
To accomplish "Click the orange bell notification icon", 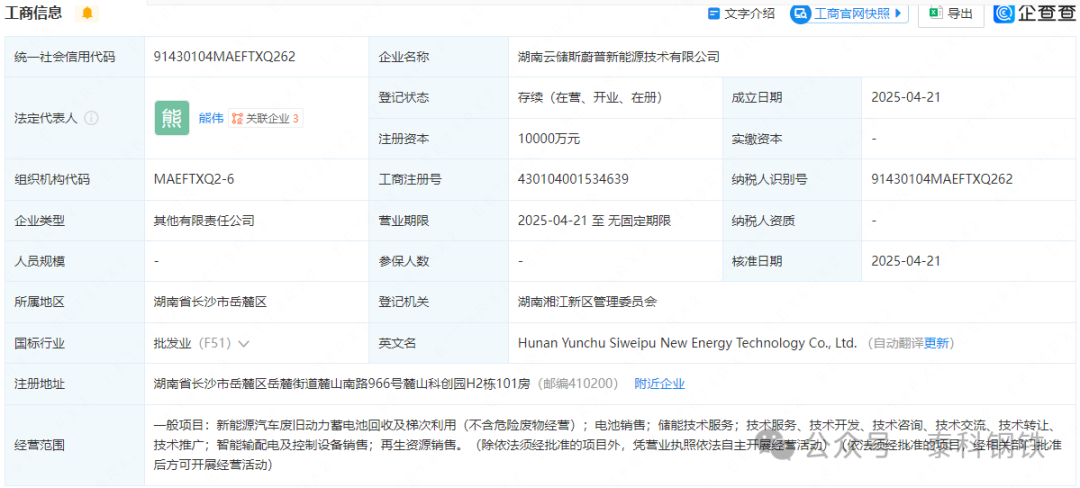I will [87, 12].
